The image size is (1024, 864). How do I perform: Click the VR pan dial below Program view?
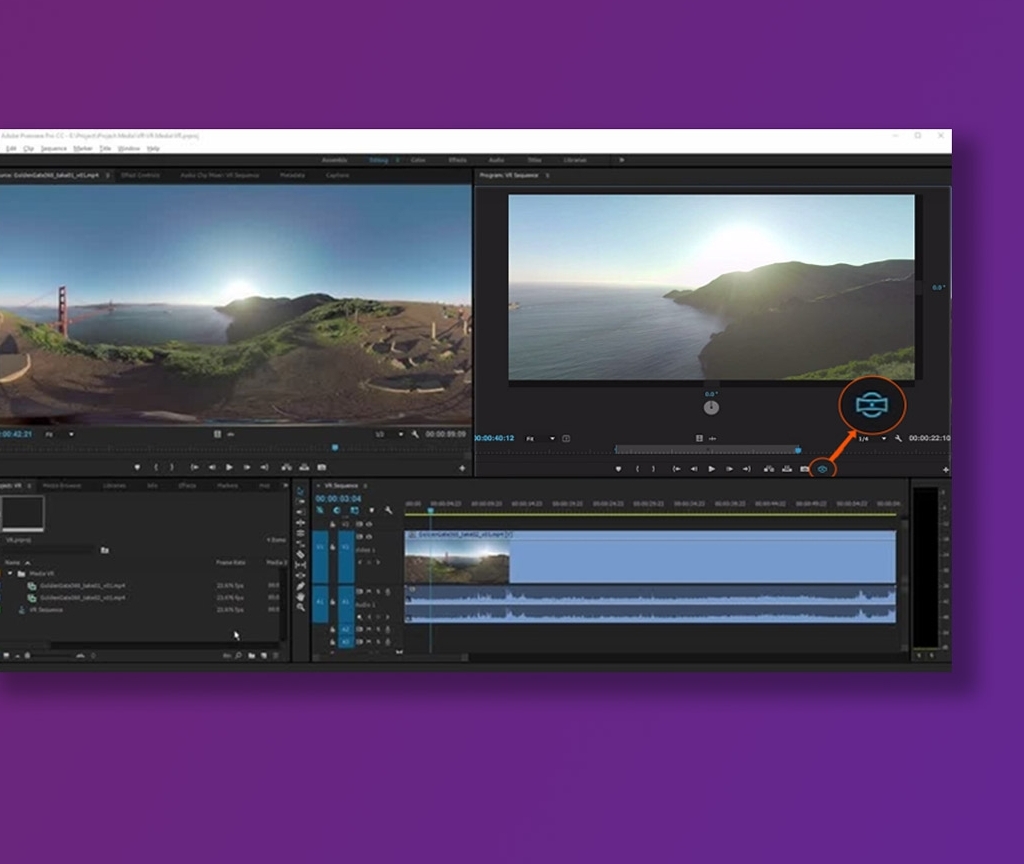point(711,407)
